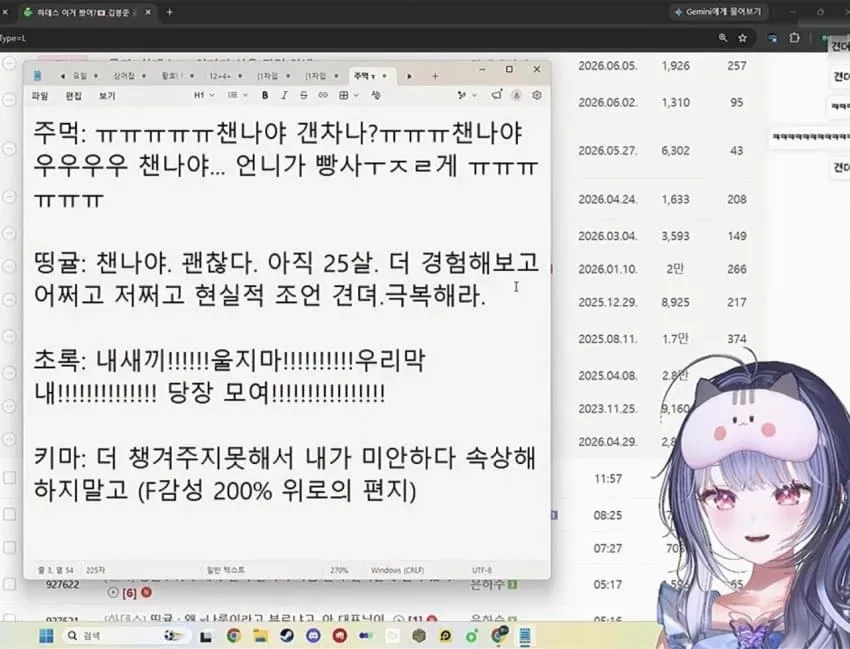Click the 2025.12.29. date cell

608,302
